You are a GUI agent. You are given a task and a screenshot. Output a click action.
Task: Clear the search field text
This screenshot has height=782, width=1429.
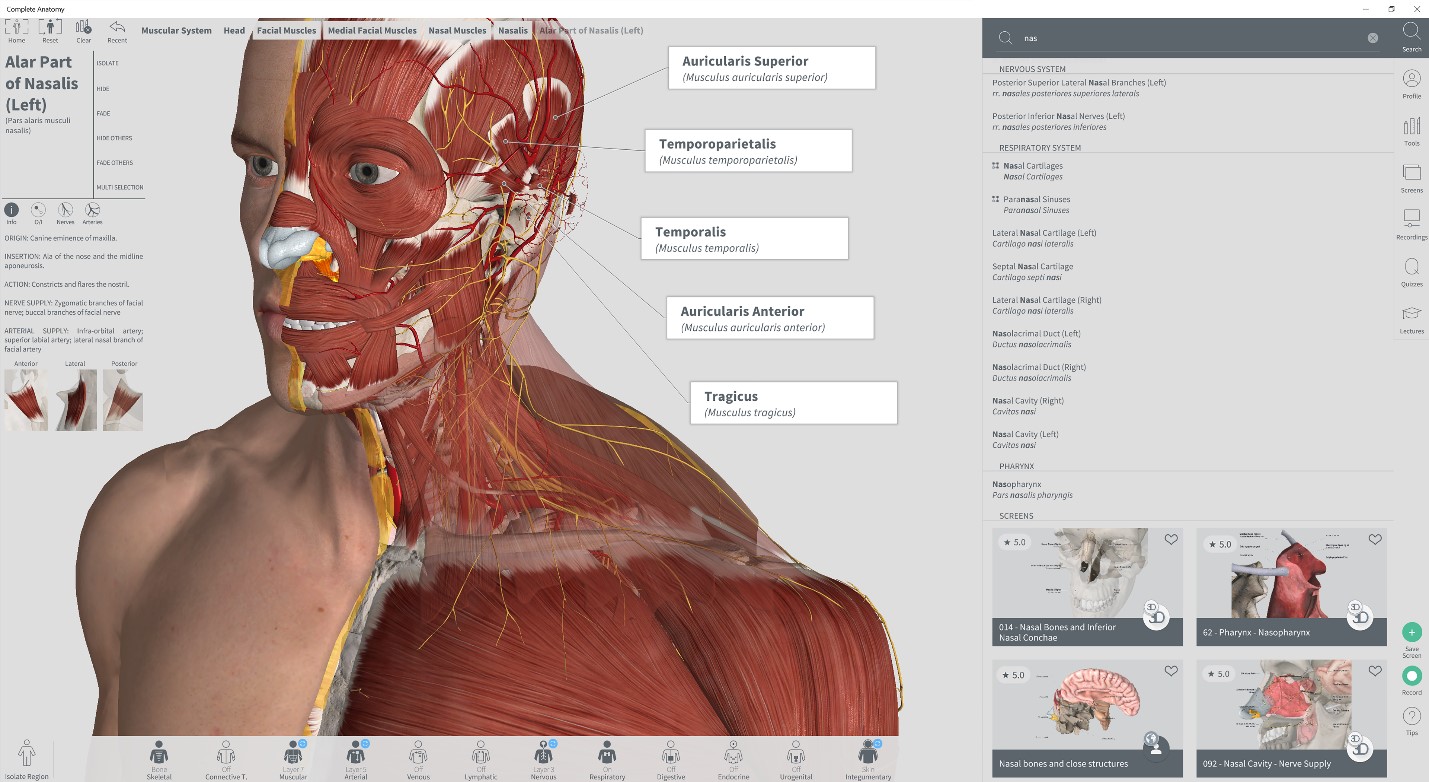click(x=1372, y=38)
